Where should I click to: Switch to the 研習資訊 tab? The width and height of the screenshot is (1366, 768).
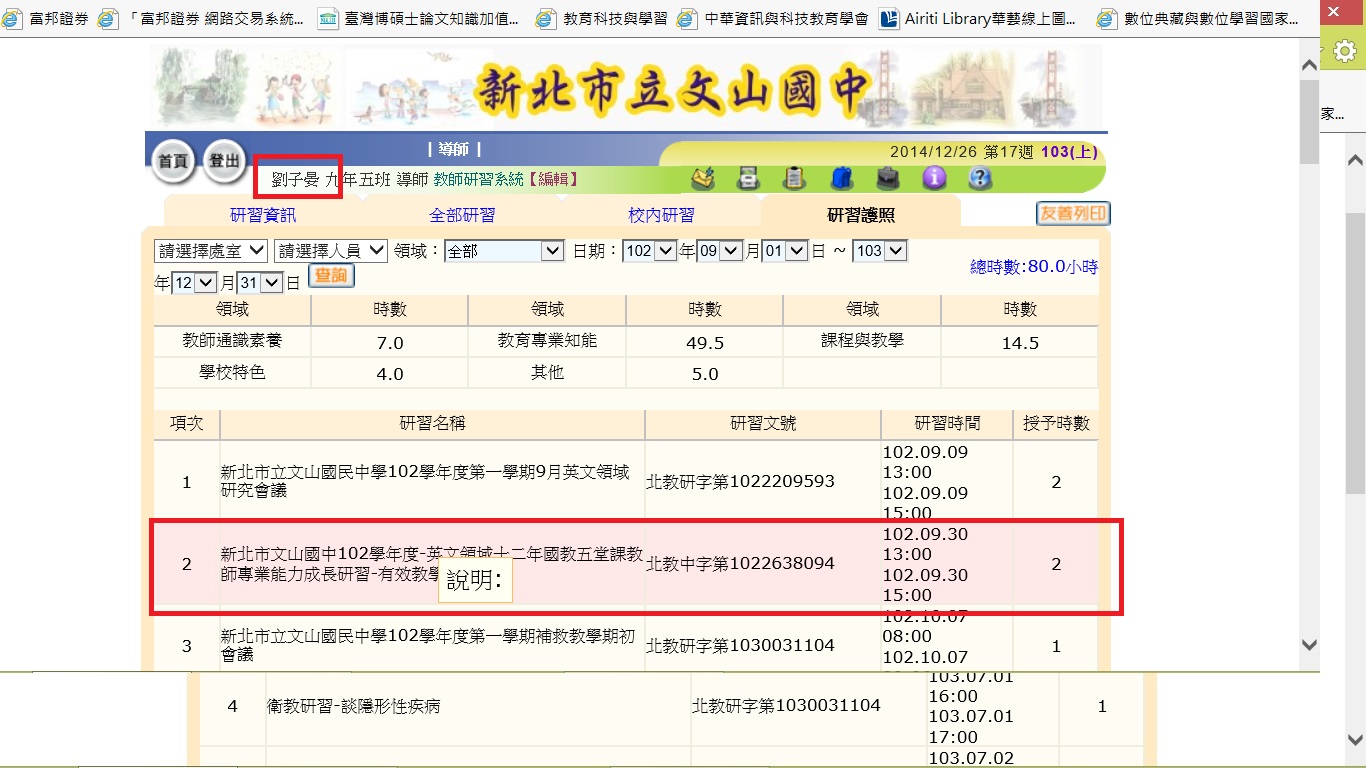click(263, 215)
